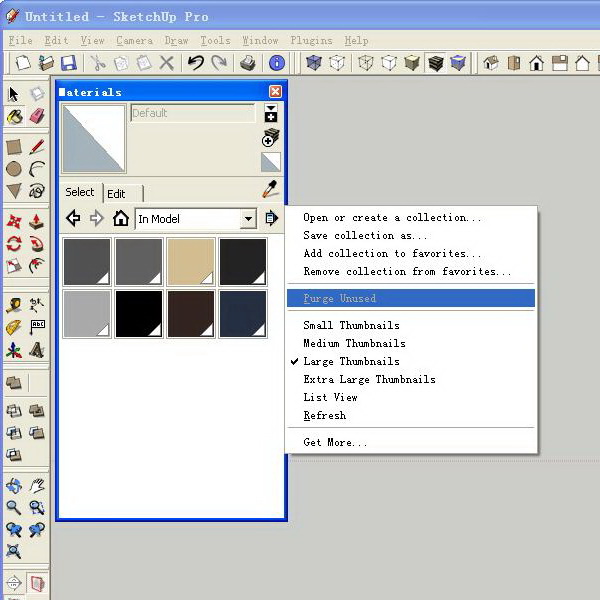Choose Extra Large Thumbnails option
This screenshot has height=600, width=600.
[x=369, y=379]
